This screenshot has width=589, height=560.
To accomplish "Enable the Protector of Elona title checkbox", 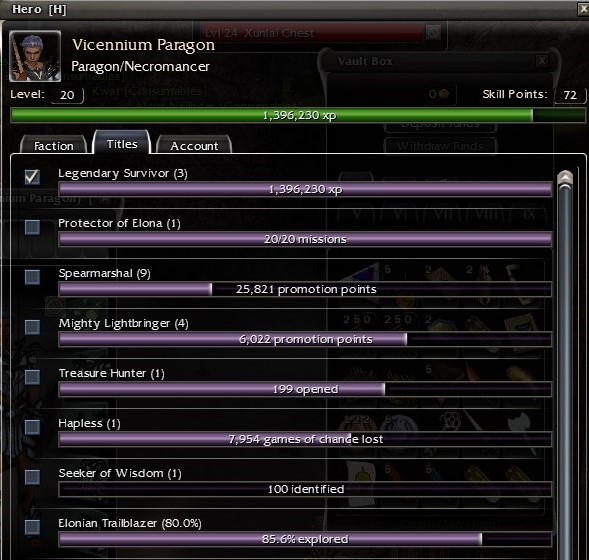I will [x=32, y=227].
